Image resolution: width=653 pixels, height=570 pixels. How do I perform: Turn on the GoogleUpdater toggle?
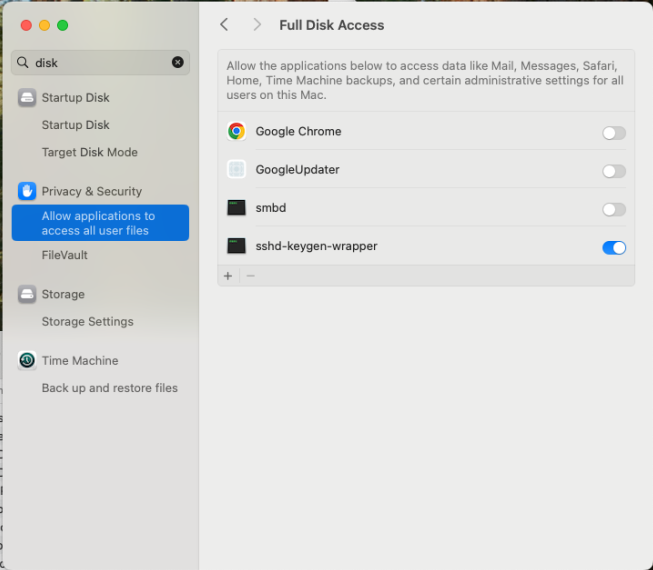coord(613,171)
